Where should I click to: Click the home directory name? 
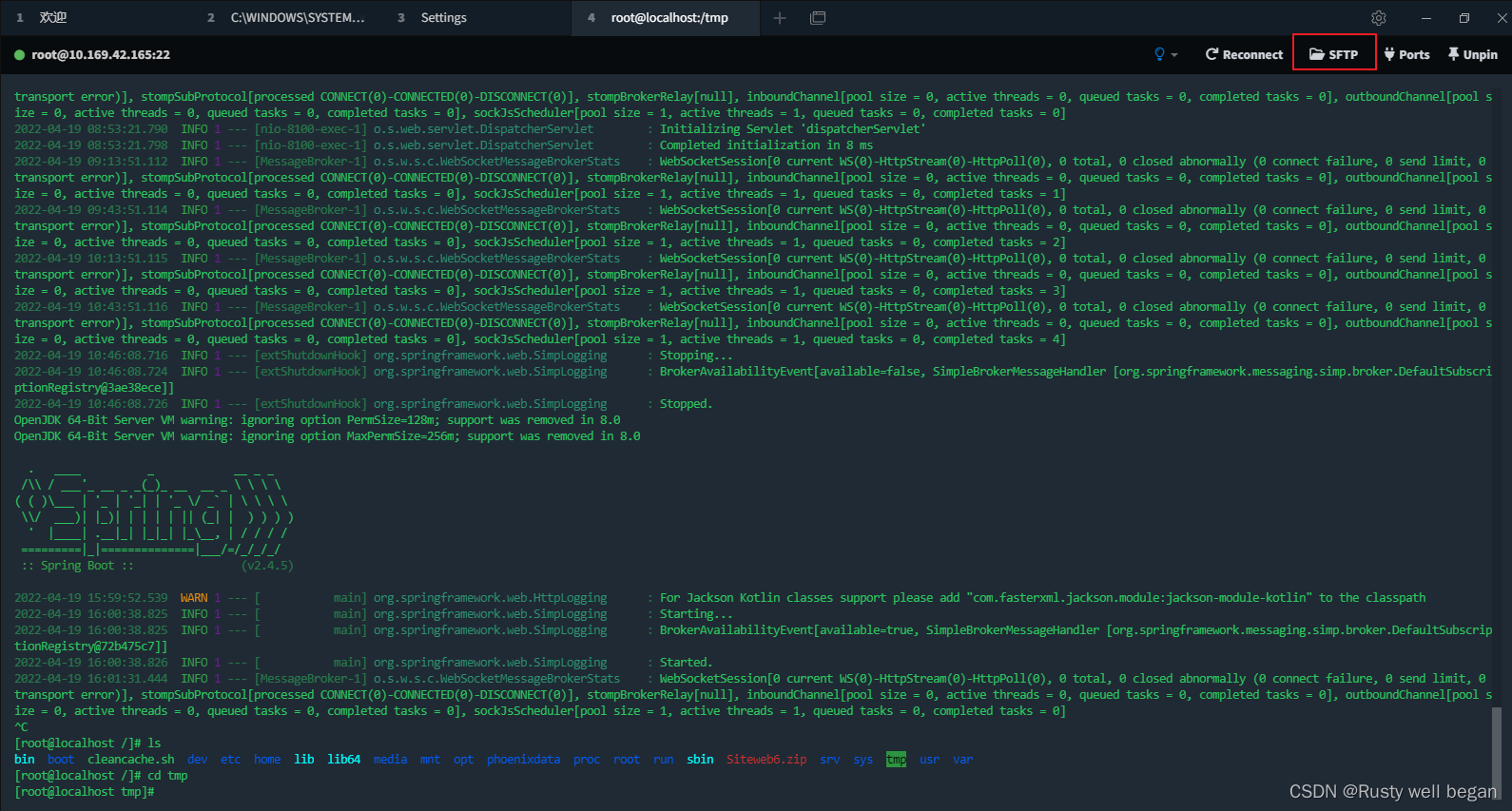pos(267,760)
